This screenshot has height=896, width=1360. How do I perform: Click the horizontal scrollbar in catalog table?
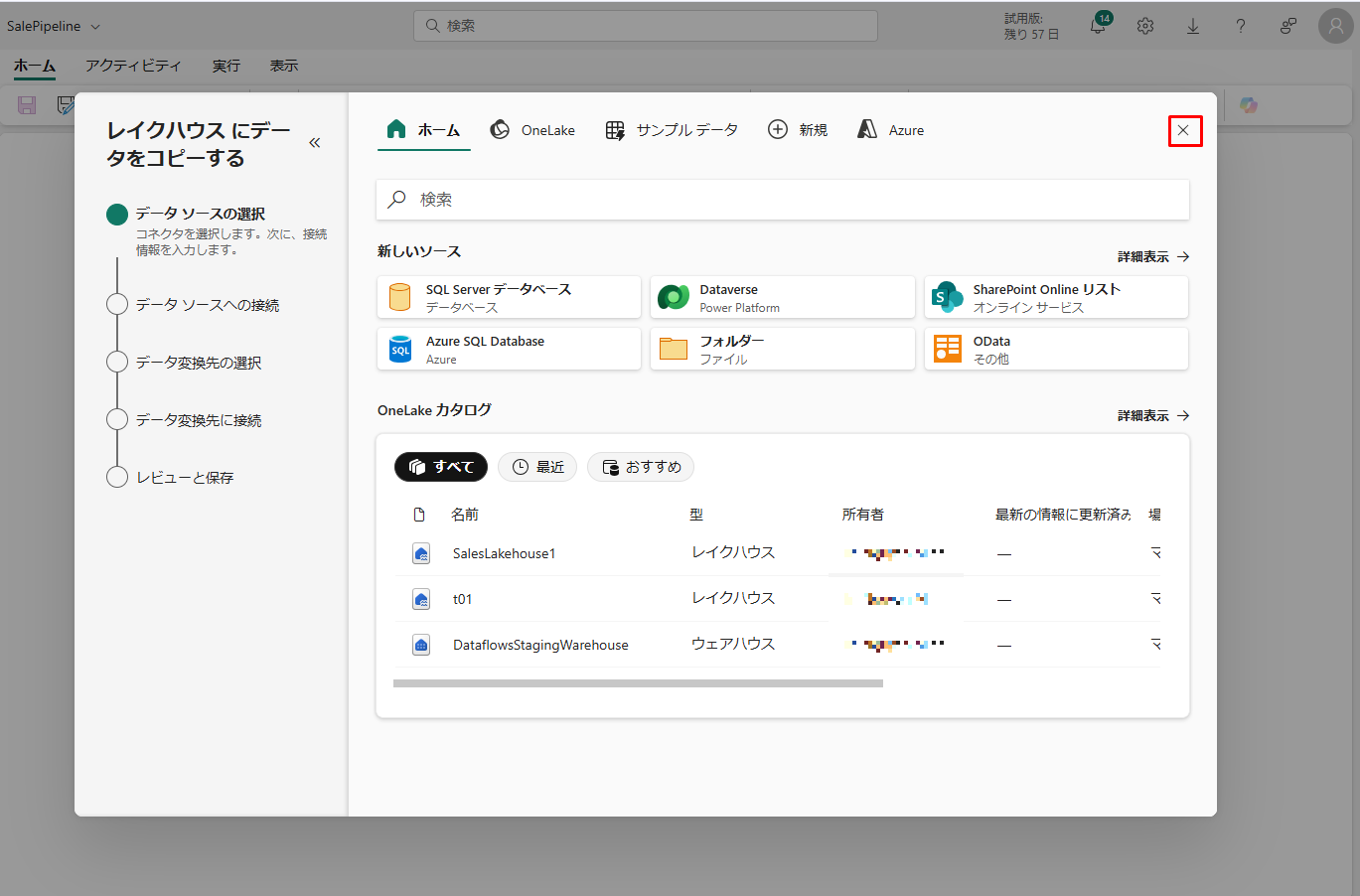click(638, 683)
